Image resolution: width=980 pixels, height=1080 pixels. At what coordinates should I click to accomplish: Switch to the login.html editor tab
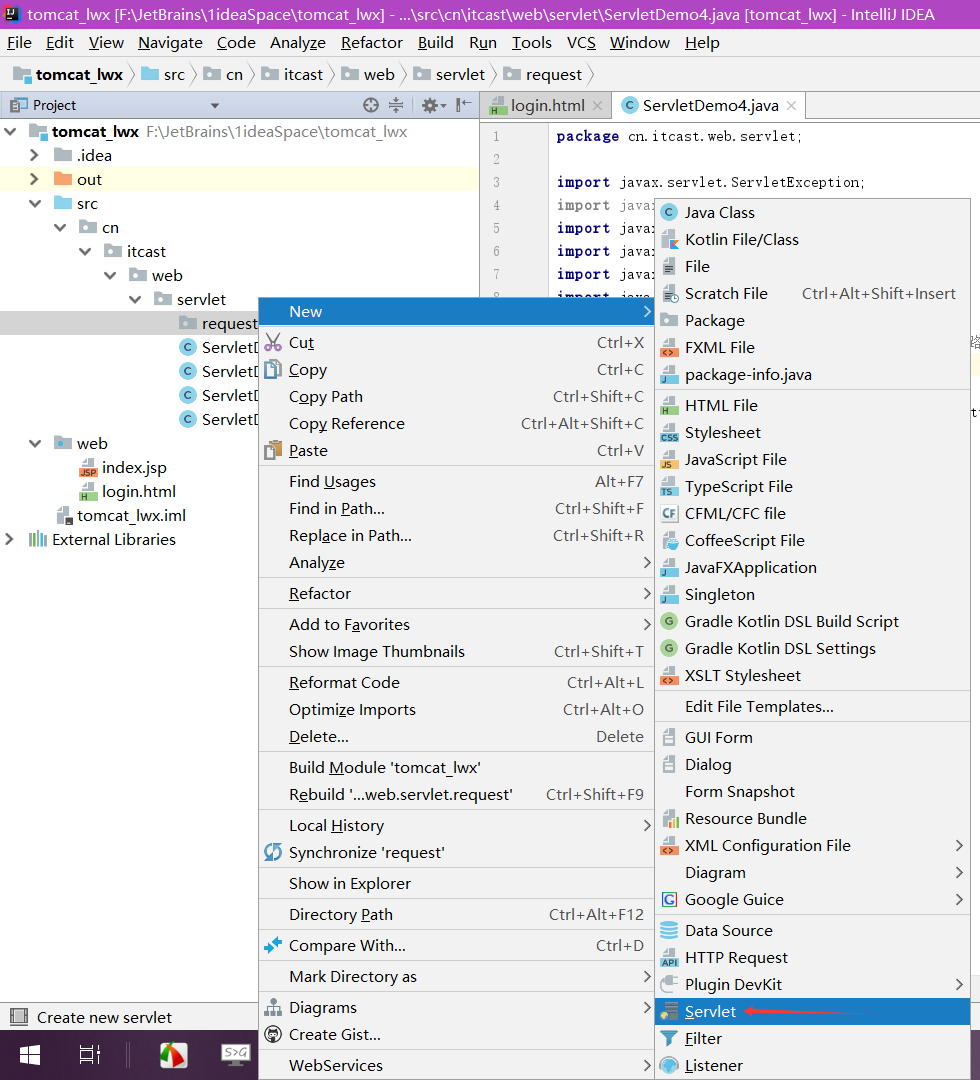546,105
